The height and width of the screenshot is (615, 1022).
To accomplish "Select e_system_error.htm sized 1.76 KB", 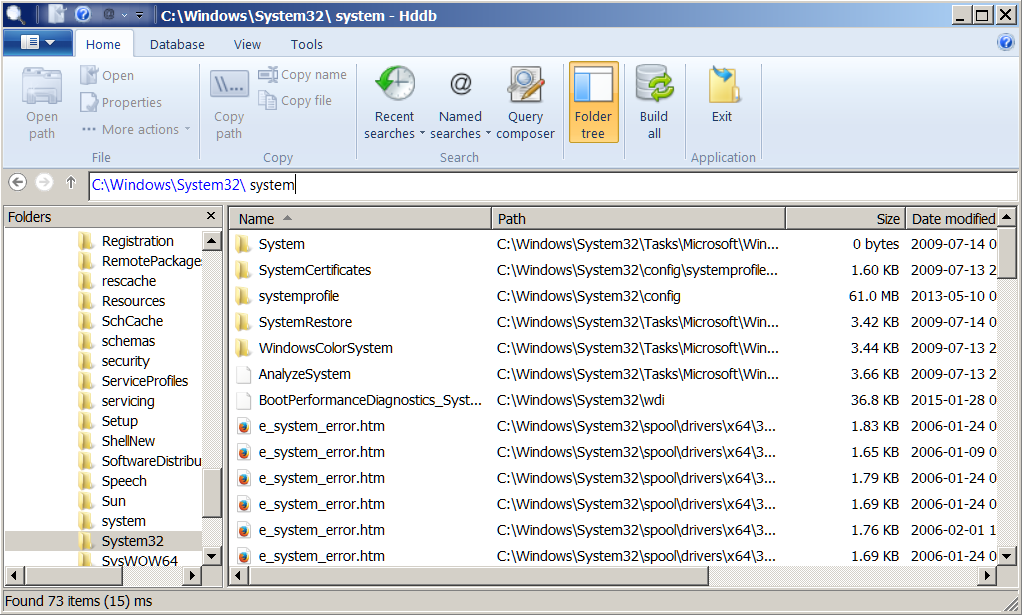I will [x=613, y=530].
